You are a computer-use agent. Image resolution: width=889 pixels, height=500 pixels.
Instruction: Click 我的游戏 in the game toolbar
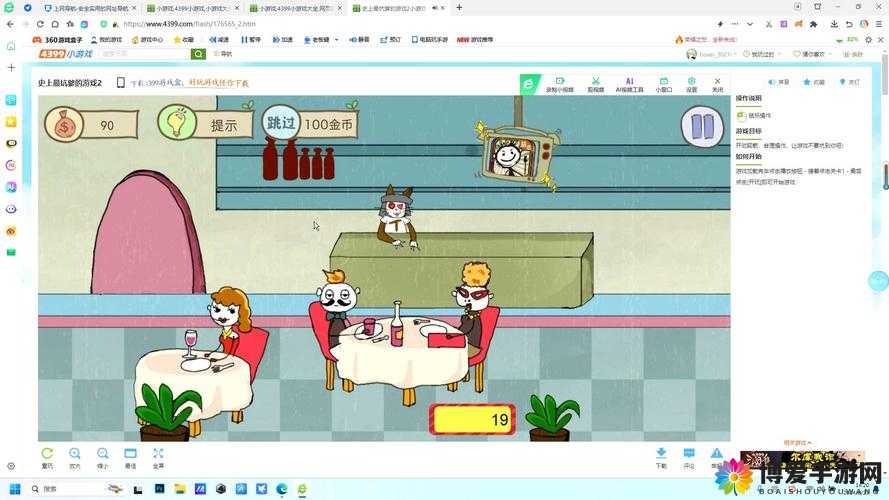[x=107, y=40]
